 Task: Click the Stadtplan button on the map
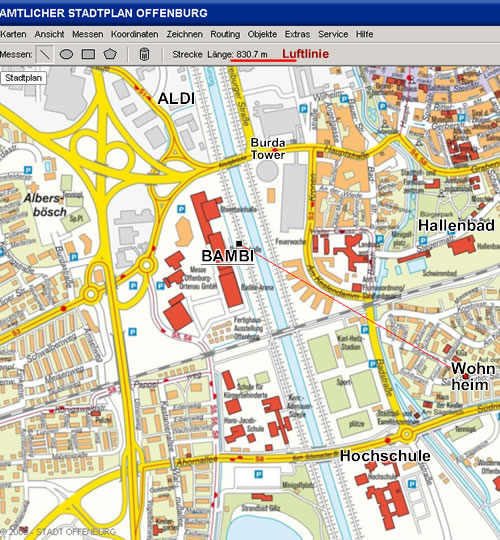pos(23,78)
